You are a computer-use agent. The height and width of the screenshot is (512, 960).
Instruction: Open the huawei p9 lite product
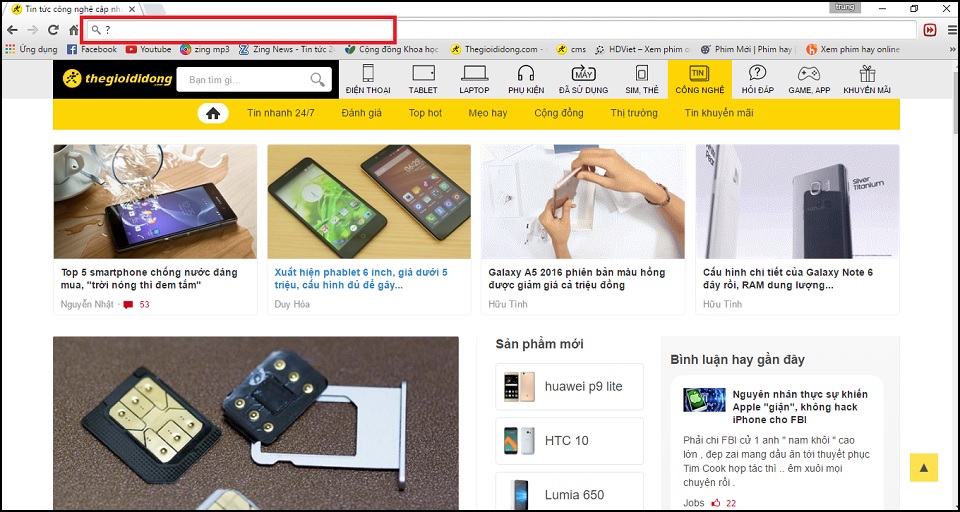coord(569,386)
